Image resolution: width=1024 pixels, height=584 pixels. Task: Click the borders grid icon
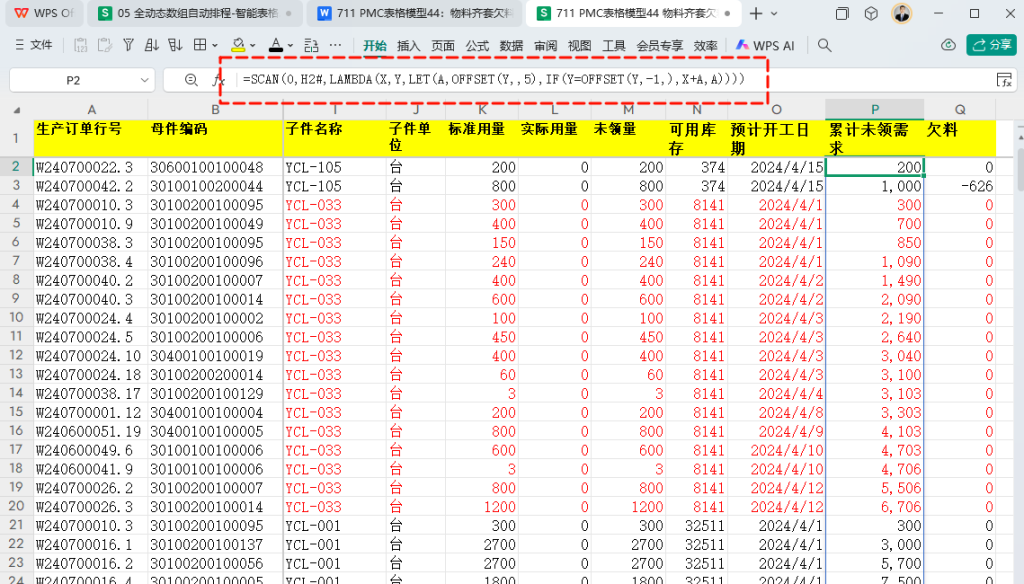pyautogui.click(x=200, y=45)
